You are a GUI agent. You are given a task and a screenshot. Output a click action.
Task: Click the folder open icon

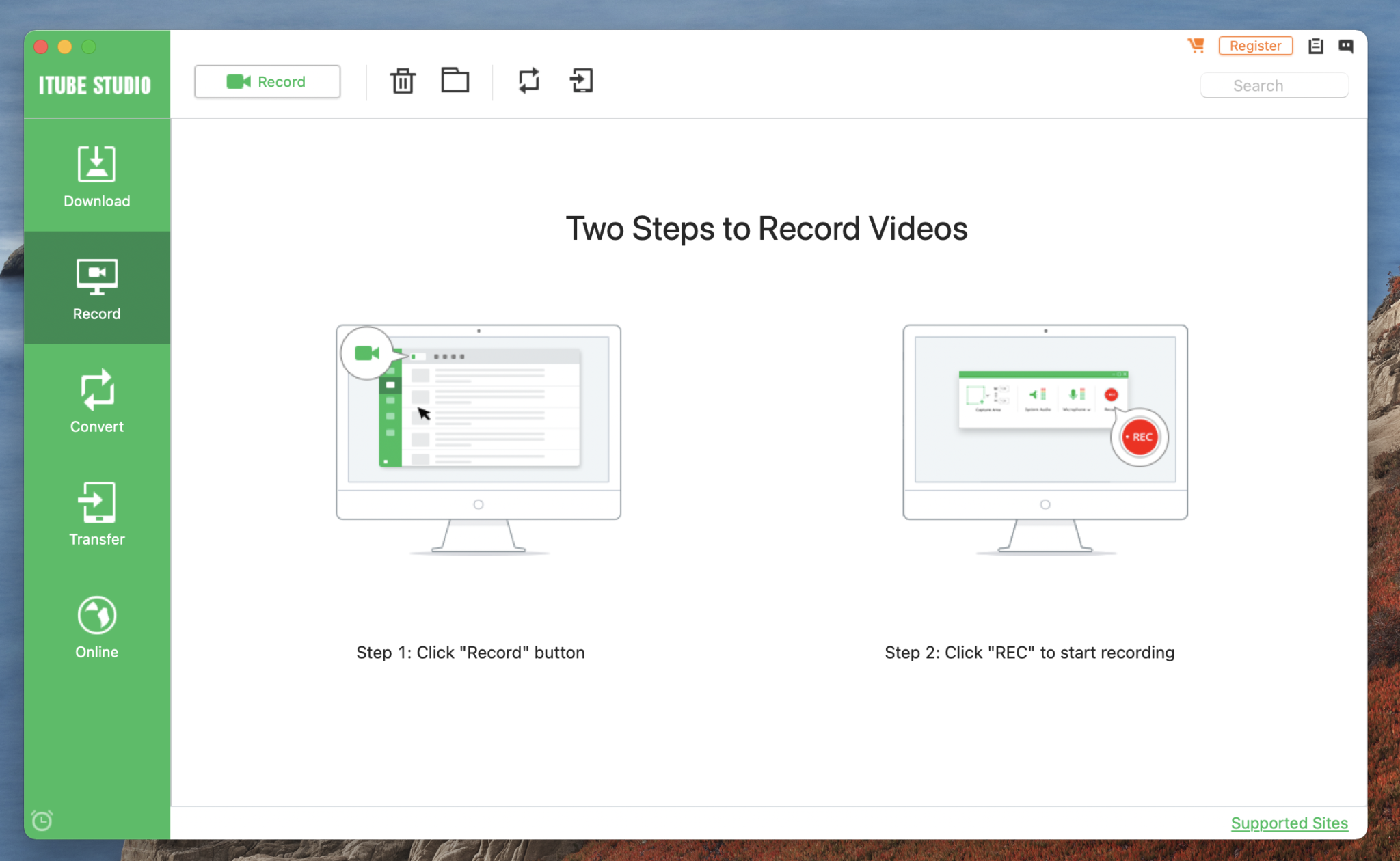tap(455, 82)
